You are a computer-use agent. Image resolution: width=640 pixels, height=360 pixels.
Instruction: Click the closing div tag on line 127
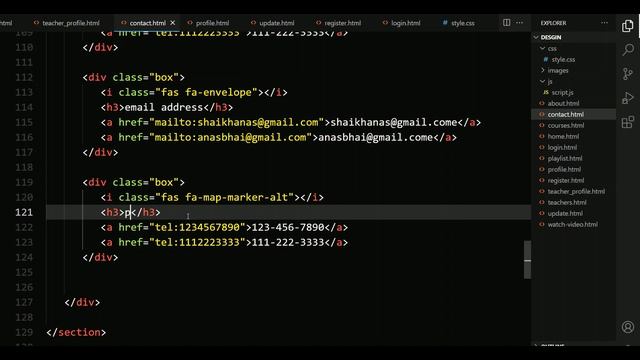click(82, 302)
